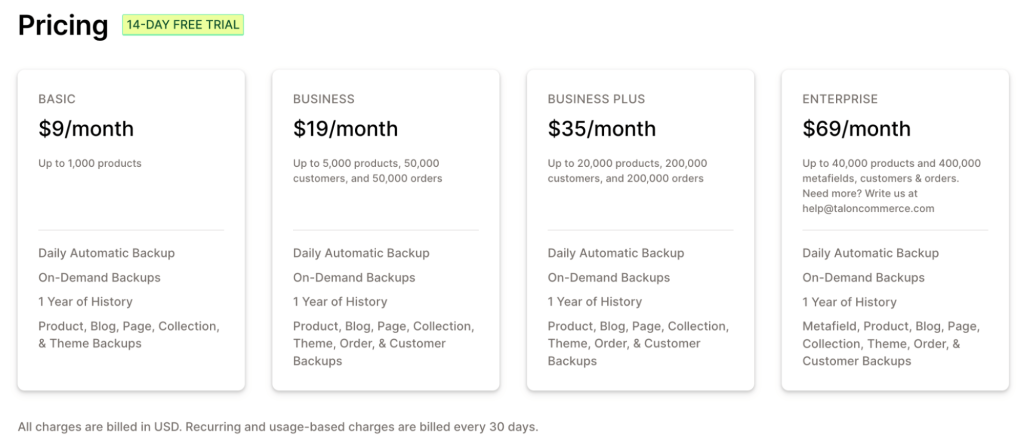
Task: Click Business Plus 20,000 products description
Action: click(x=628, y=171)
